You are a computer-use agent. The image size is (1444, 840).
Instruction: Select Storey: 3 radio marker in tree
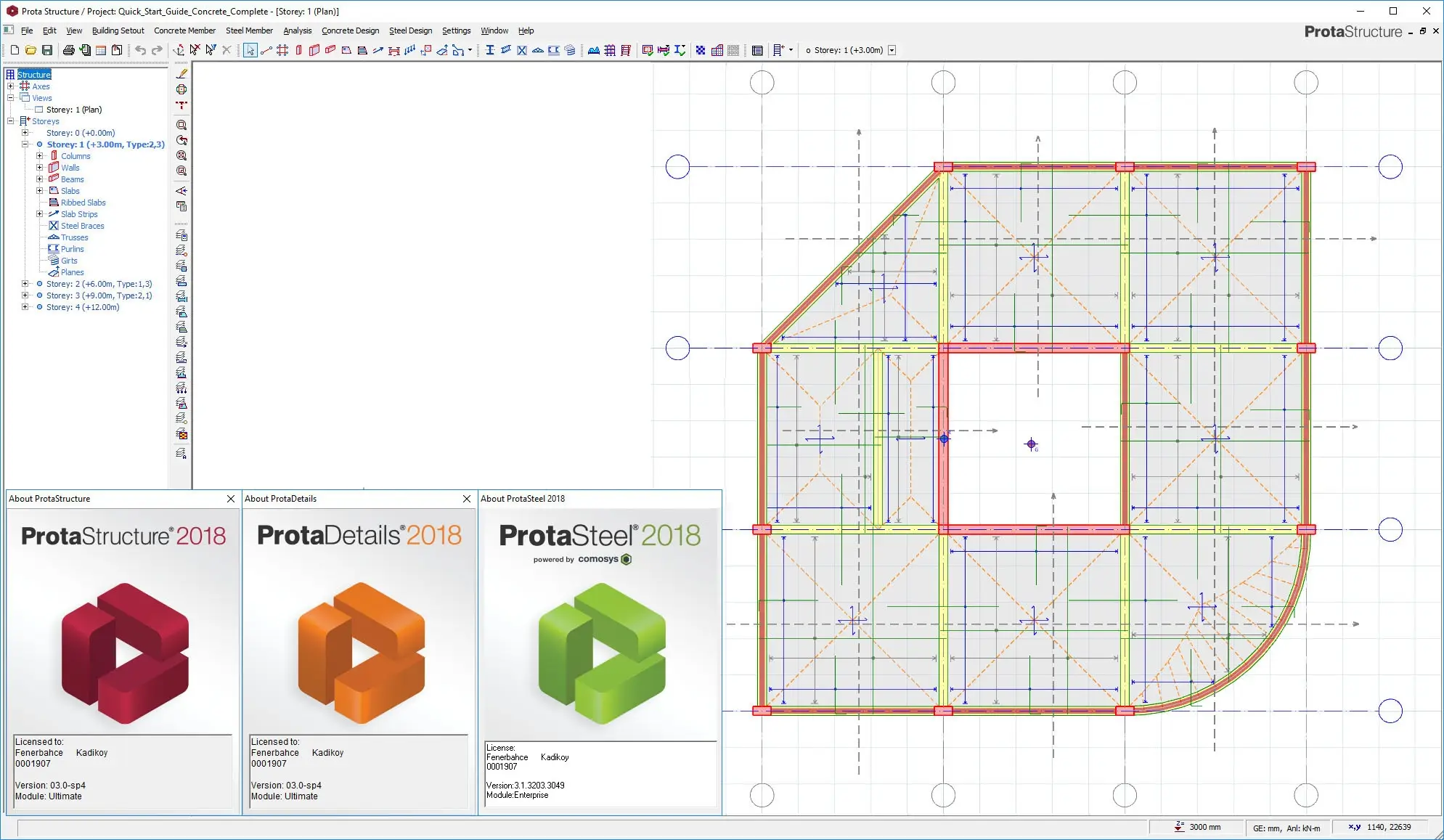pos(40,295)
